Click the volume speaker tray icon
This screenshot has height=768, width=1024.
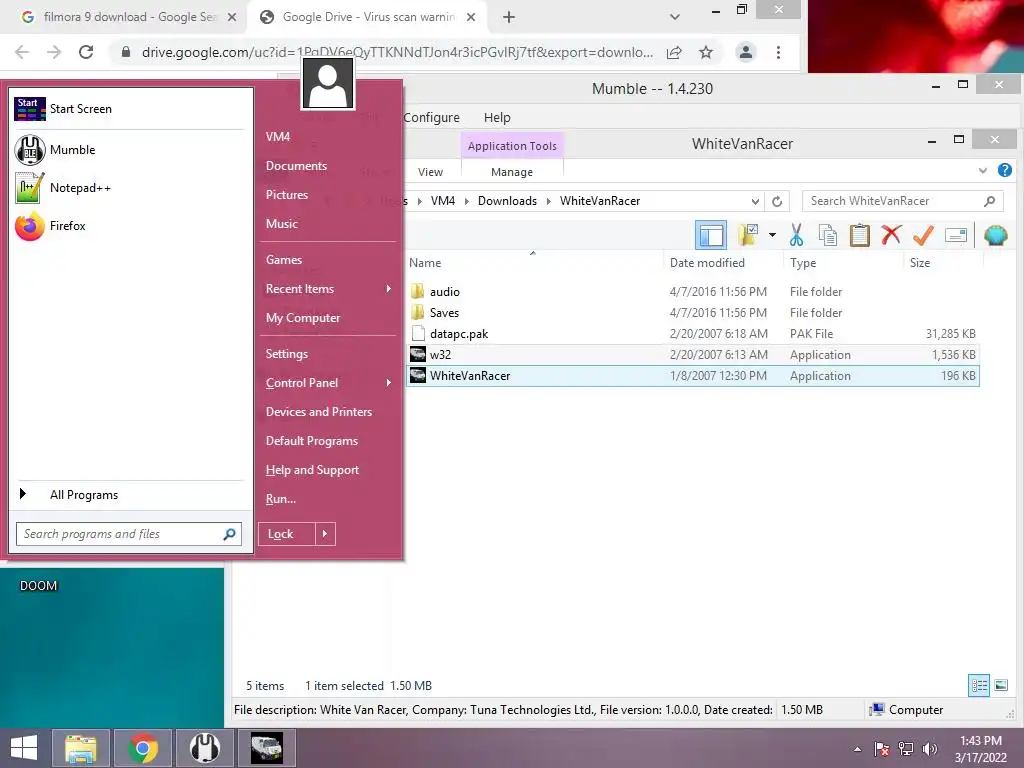(929, 749)
